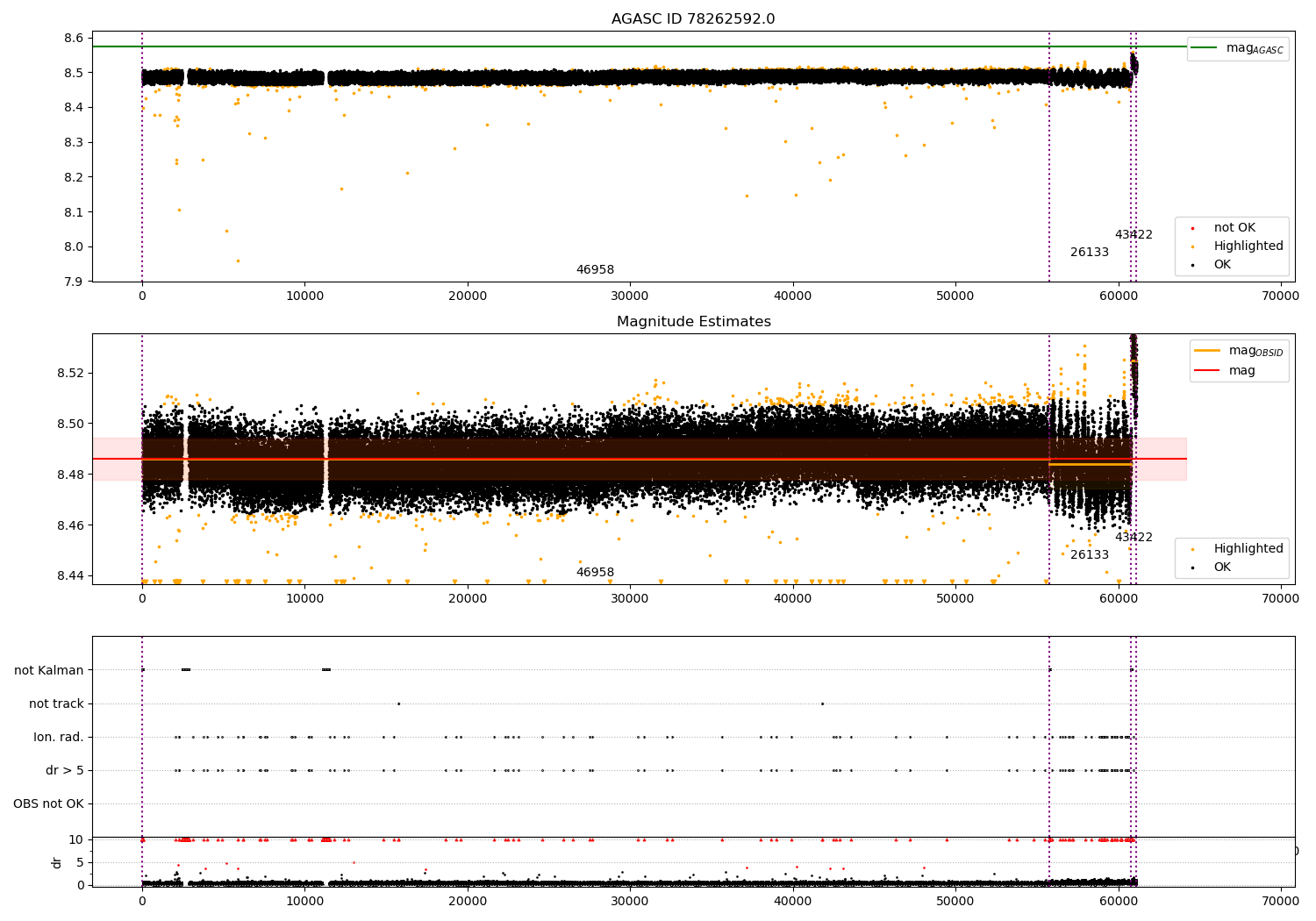This screenshot has height=921, width=1316.
Task: Select the 'OBS not OK' row label
Action: pos(48,804)
